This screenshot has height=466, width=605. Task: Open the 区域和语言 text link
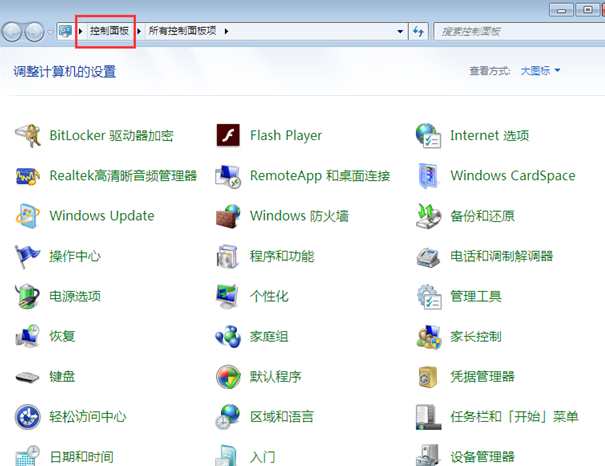point(282,417)
